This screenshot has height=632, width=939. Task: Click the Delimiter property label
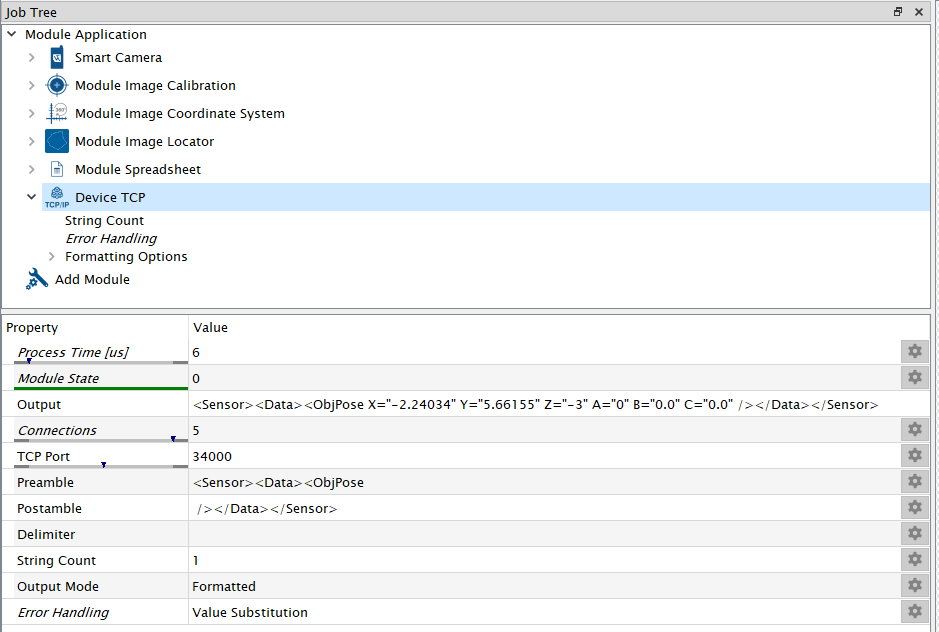[x=46, y=534]
